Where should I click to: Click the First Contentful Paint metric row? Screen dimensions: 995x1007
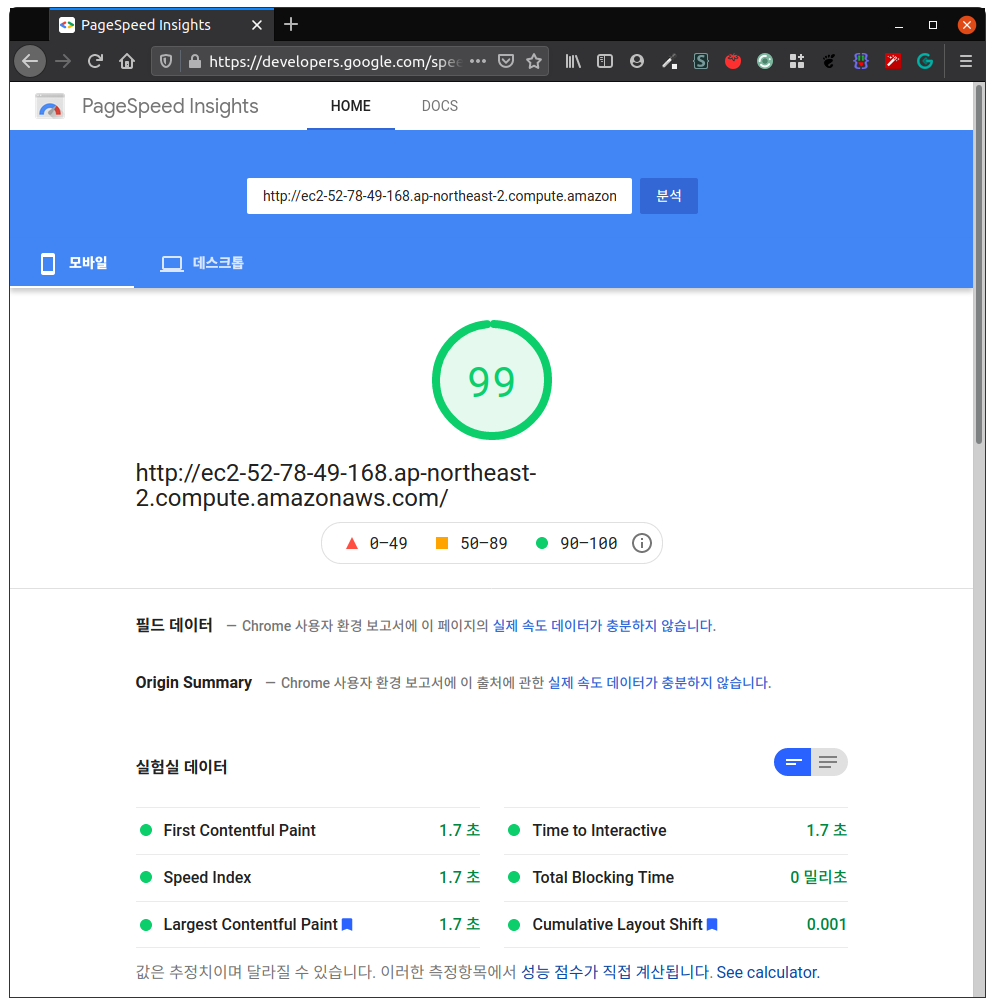point(308,830)
